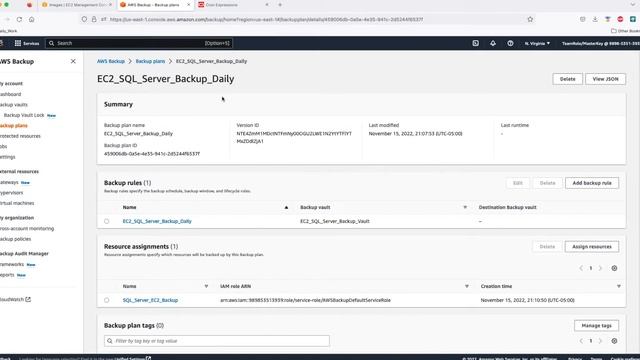Open Backup Vault Lock in sidebar
The width and height of the screenshot is (640, 360).
coord(24,115)
